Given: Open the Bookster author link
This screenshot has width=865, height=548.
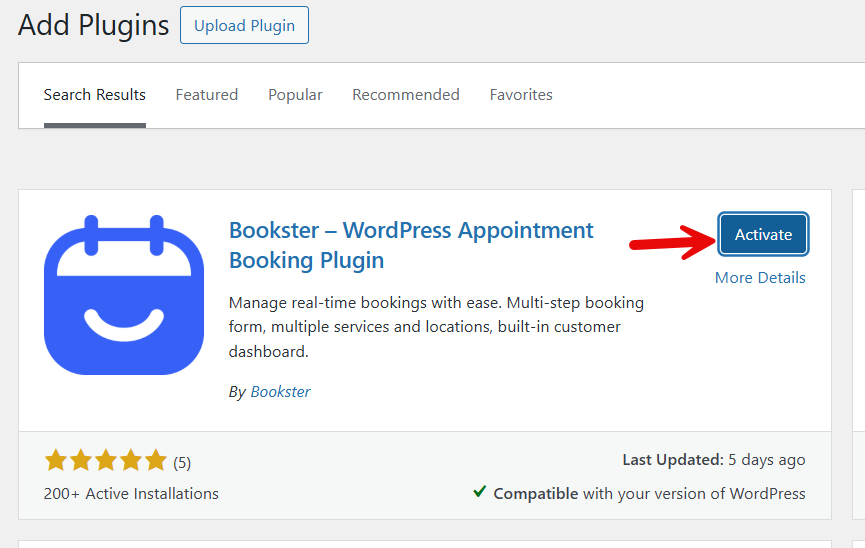Looking at the screenshot, I should pos(280,392).
